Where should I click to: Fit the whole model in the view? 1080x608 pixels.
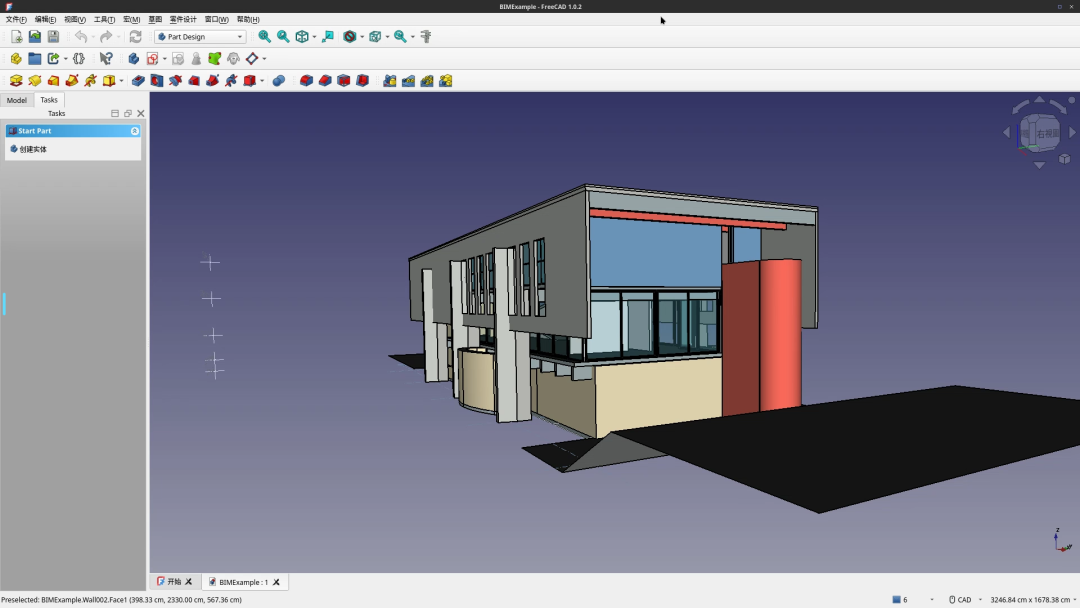(x=263, y=36)
